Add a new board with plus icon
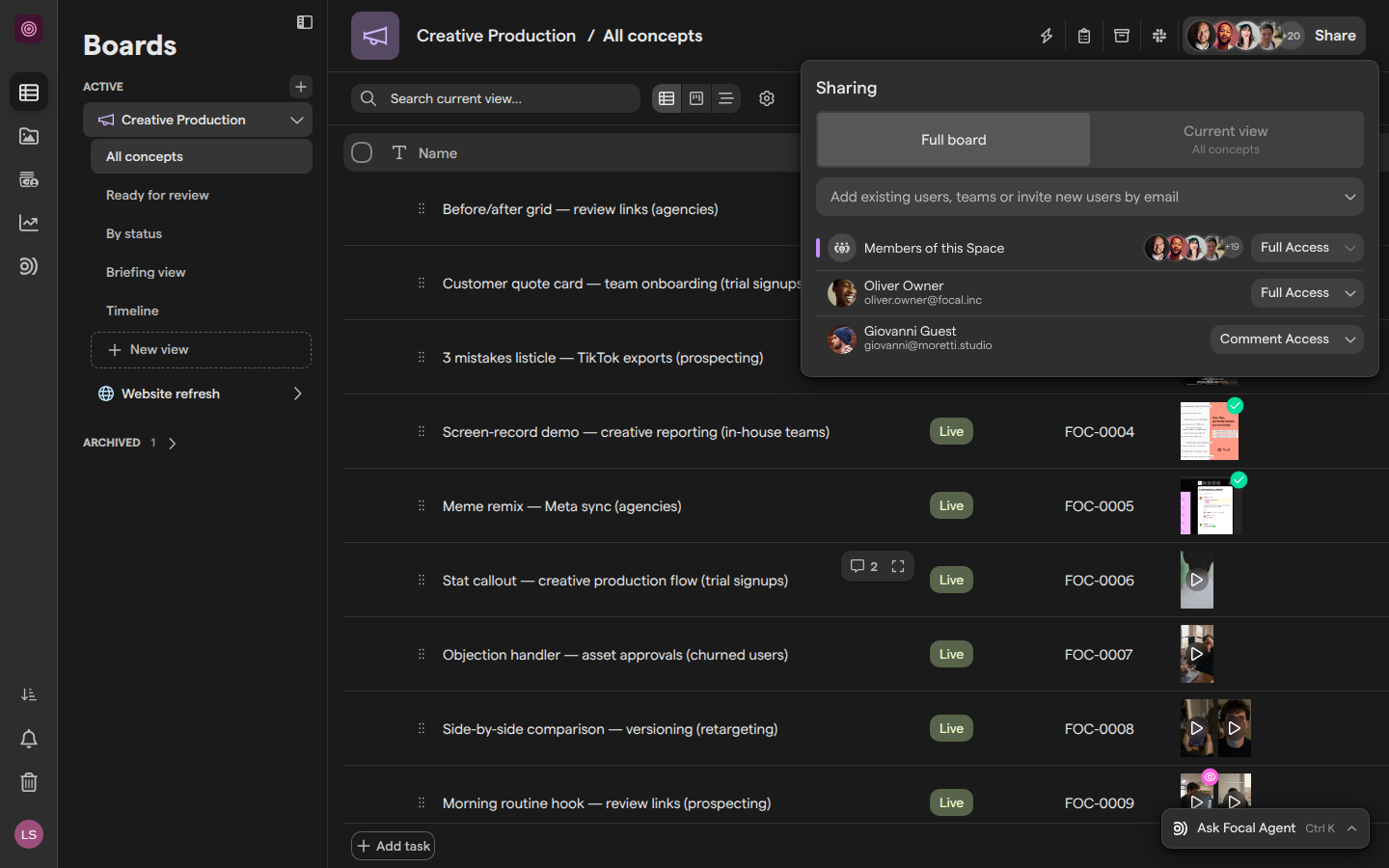This screenshot has width=1389, height=868. pyautogui.click(x=301, y=87)
